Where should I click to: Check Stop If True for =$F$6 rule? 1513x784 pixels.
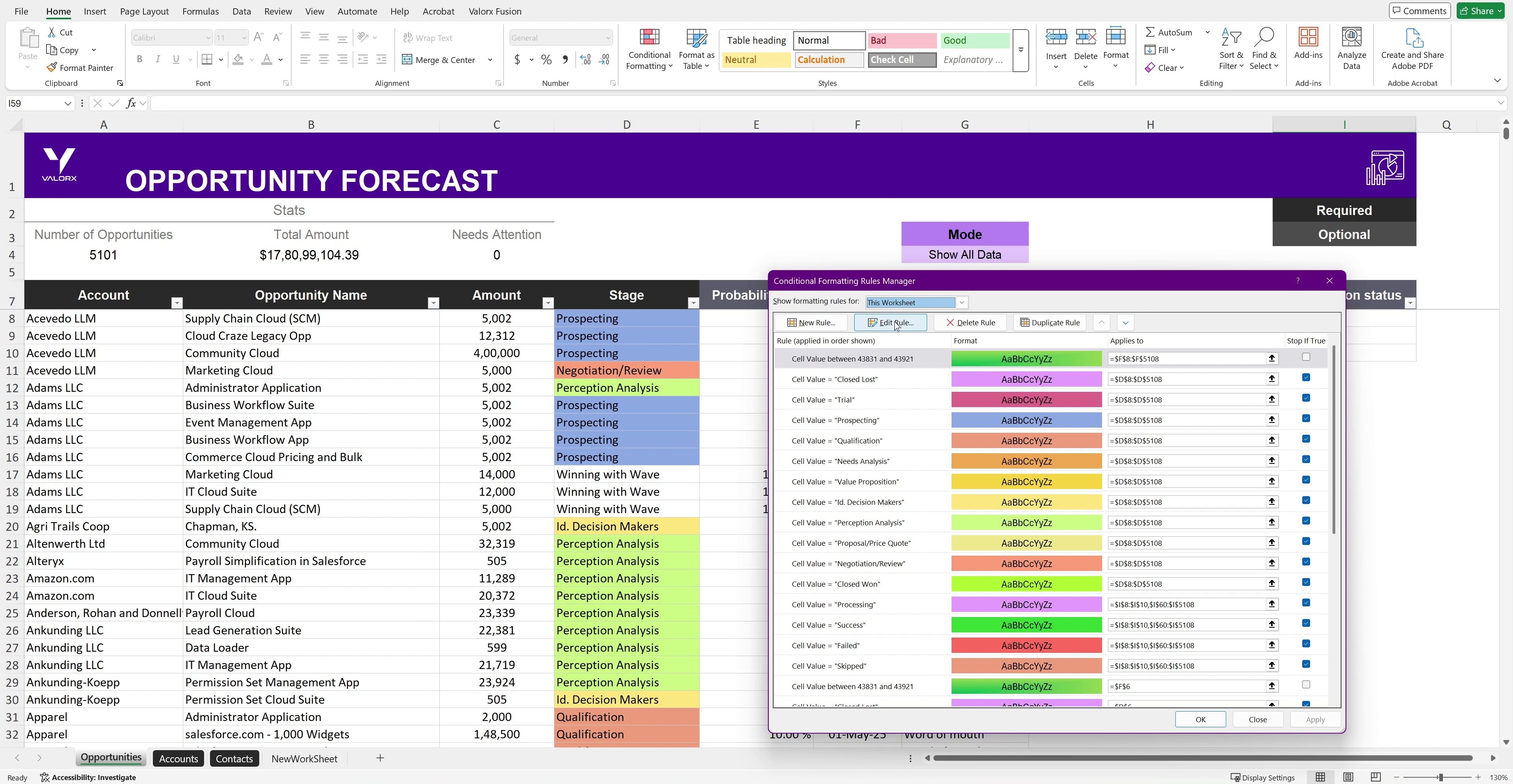1306,685
